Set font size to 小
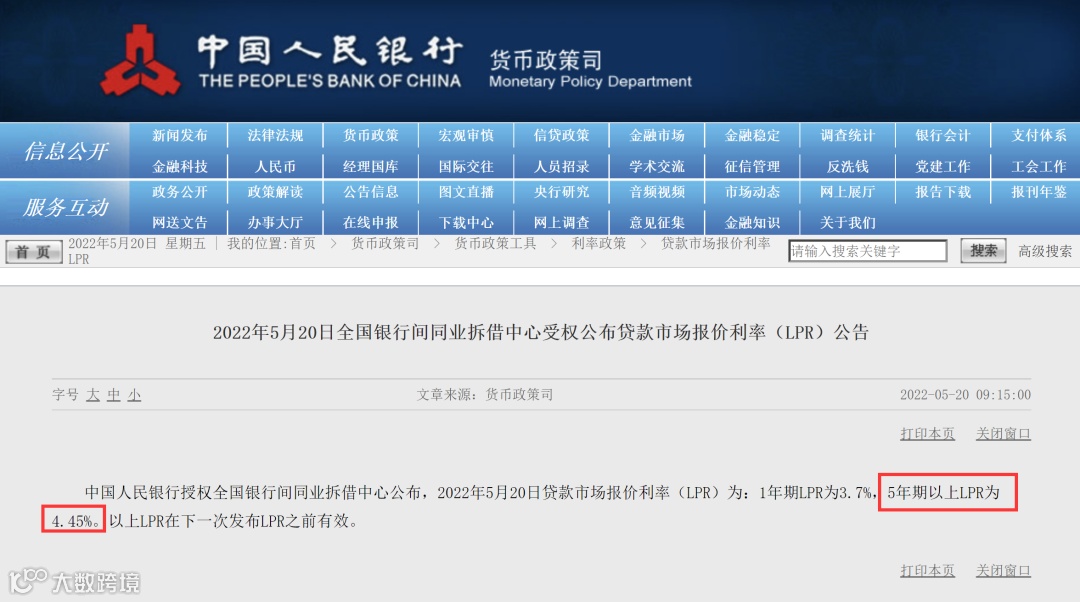This screenshot has width=1080, height=602. tap(134, 395)
